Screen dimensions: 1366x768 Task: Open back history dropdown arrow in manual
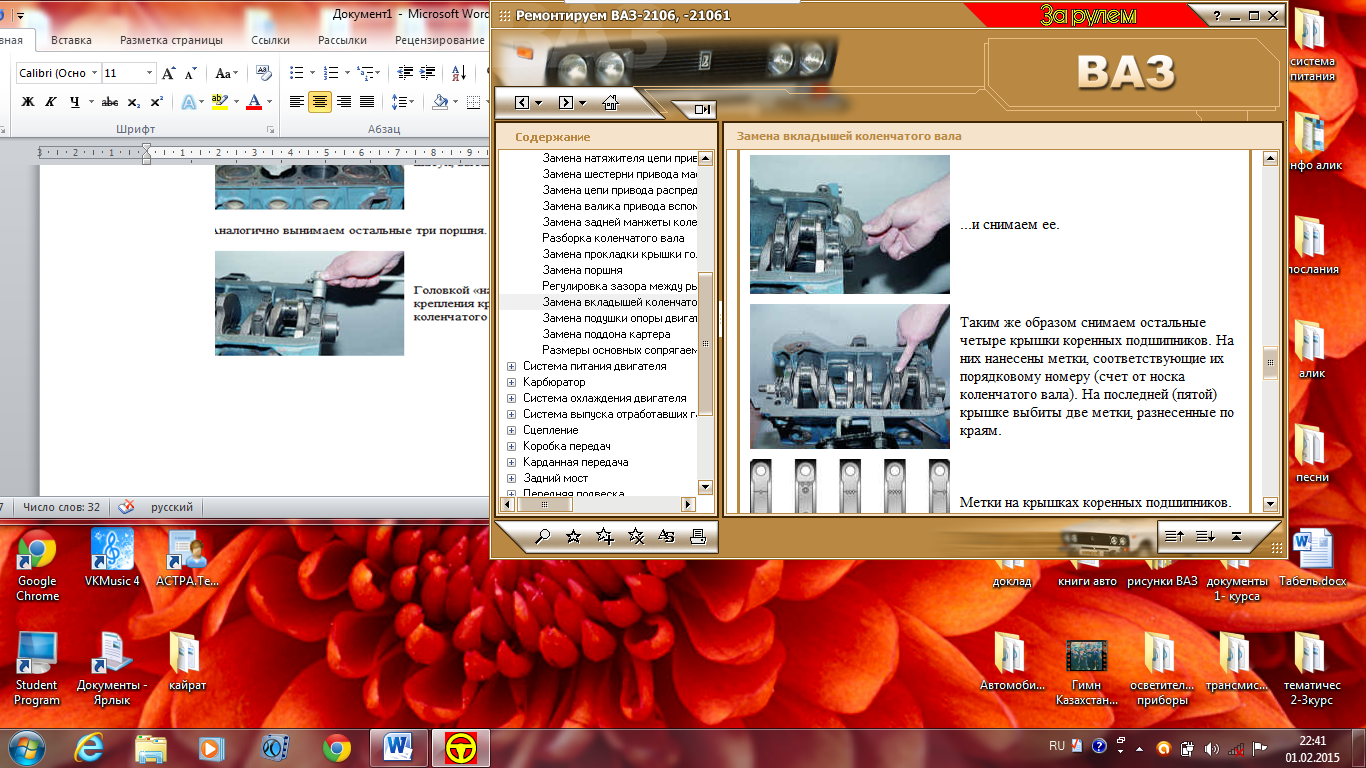[x=539, y=103]
